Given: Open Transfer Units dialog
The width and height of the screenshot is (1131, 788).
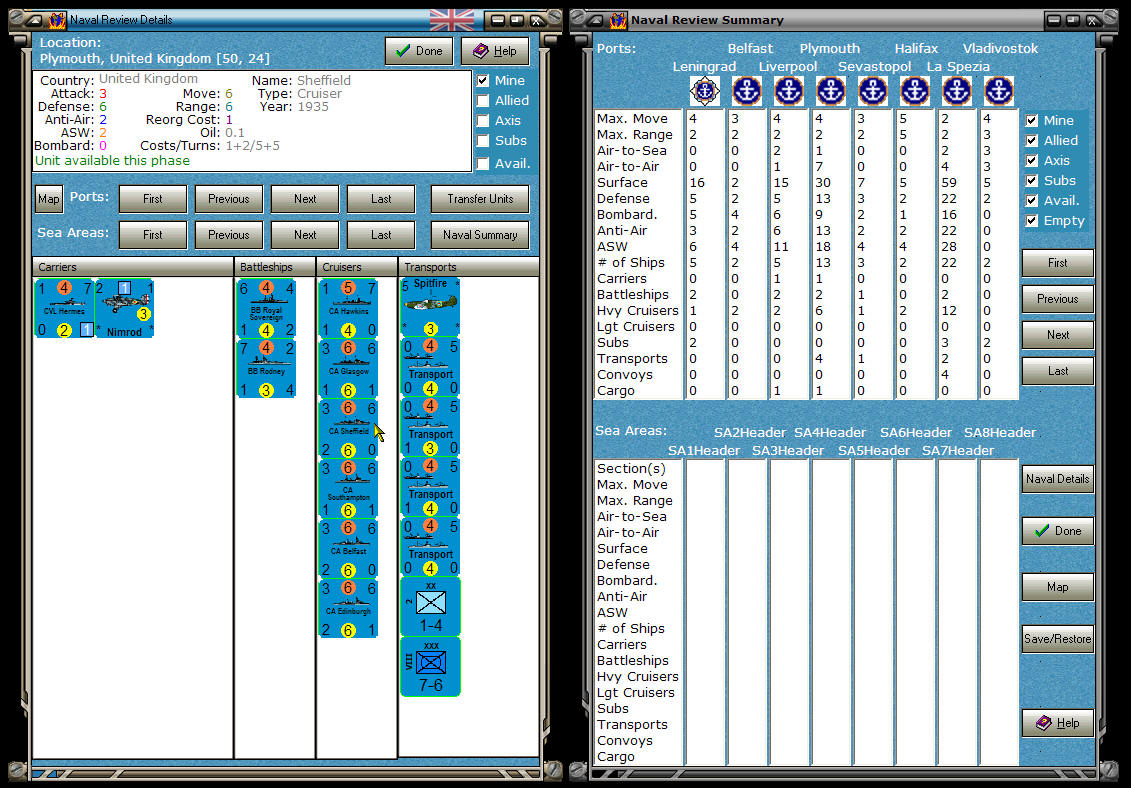Looking at the screenshot, I should pos(480,199).
